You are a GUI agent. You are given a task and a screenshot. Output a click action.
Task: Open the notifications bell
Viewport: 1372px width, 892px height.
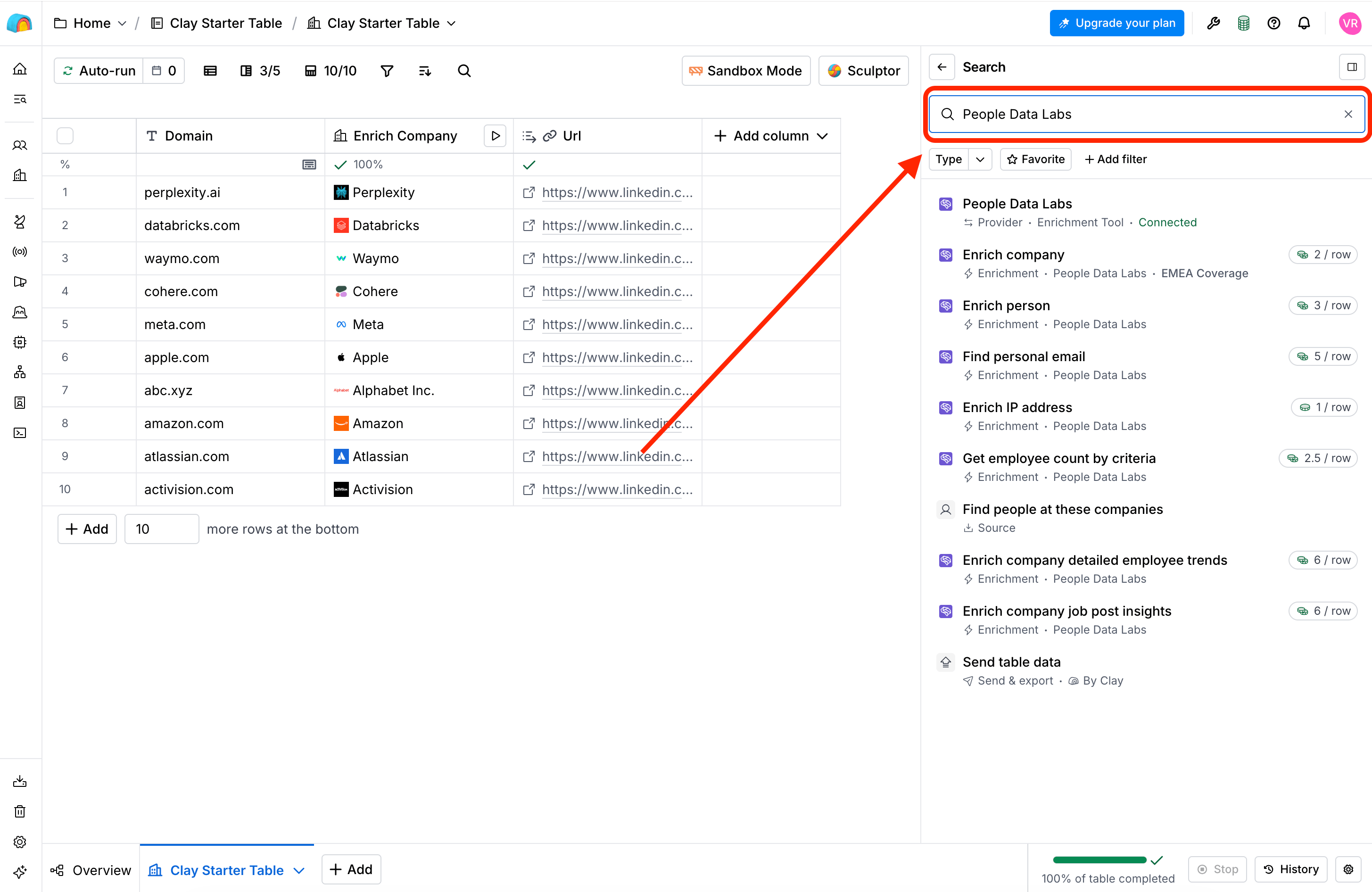point(1304,23)
